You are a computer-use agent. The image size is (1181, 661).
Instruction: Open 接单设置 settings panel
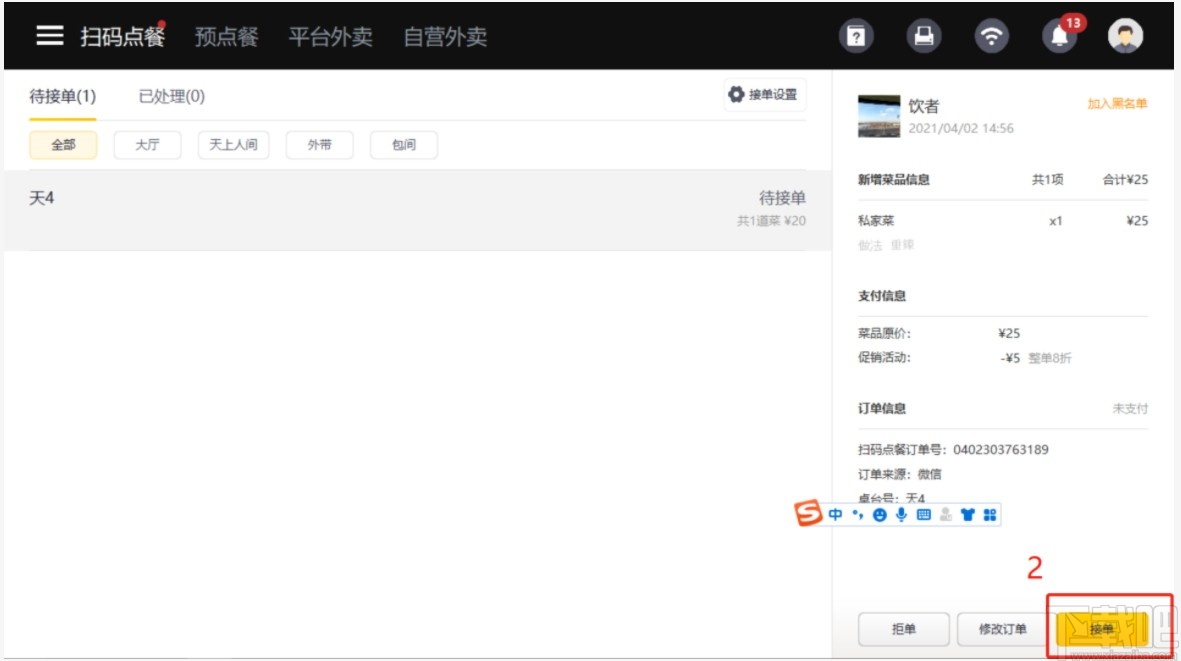tap(763, 94)
